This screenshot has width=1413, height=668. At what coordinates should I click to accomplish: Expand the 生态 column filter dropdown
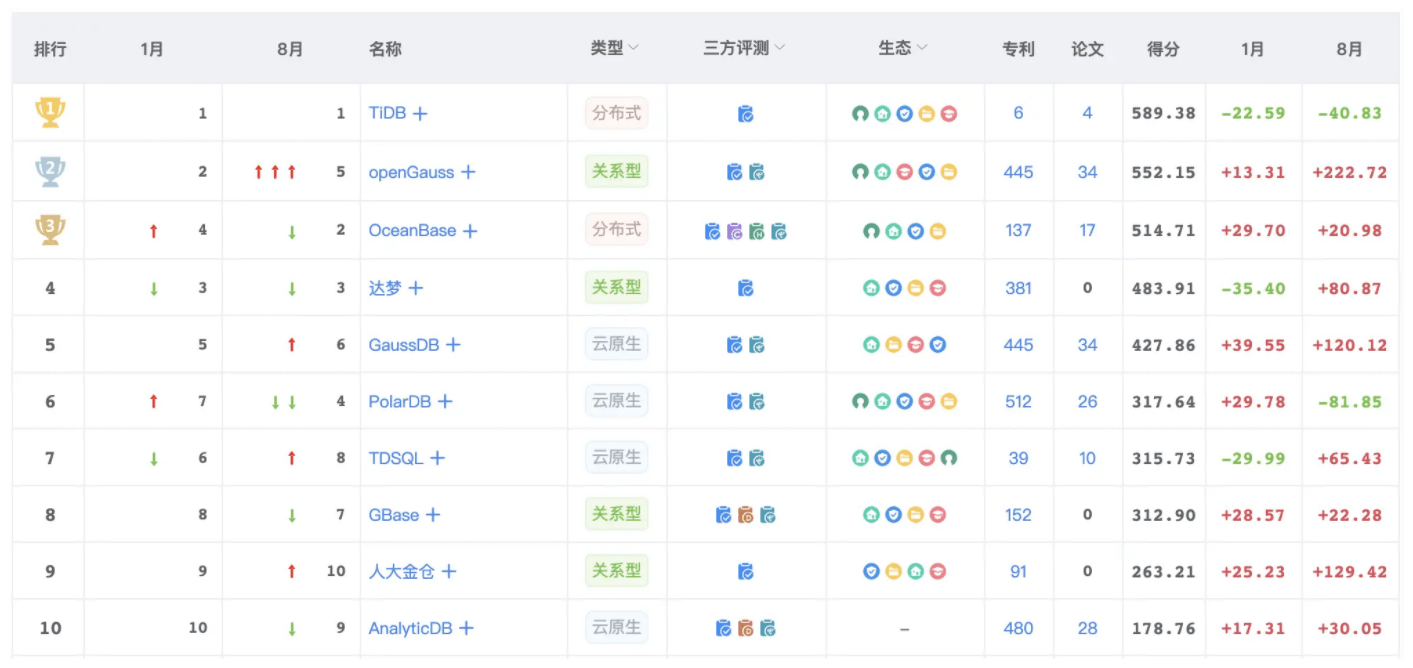tap(922, 48)
